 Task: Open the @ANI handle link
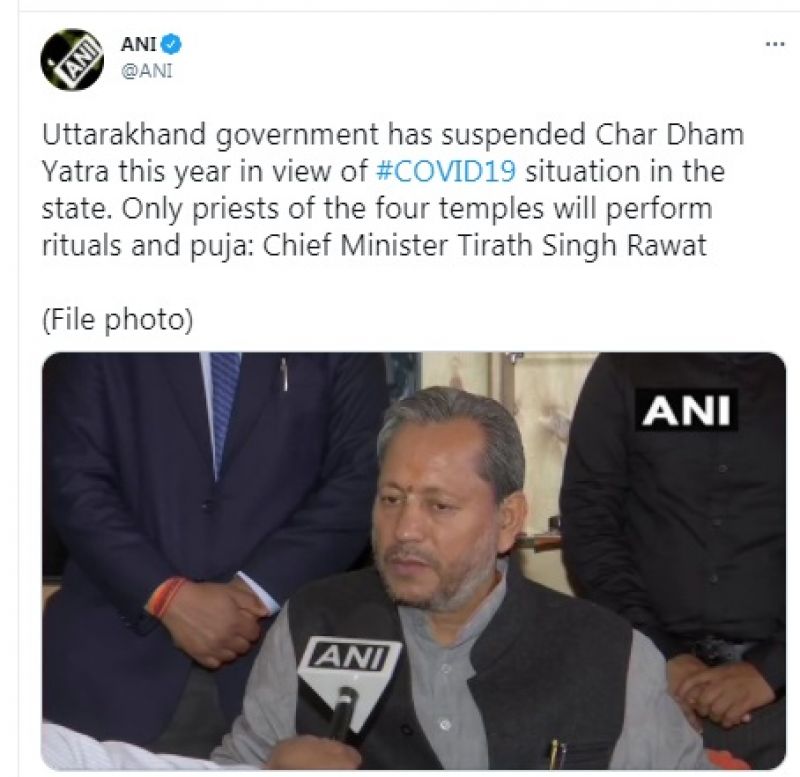147,71
